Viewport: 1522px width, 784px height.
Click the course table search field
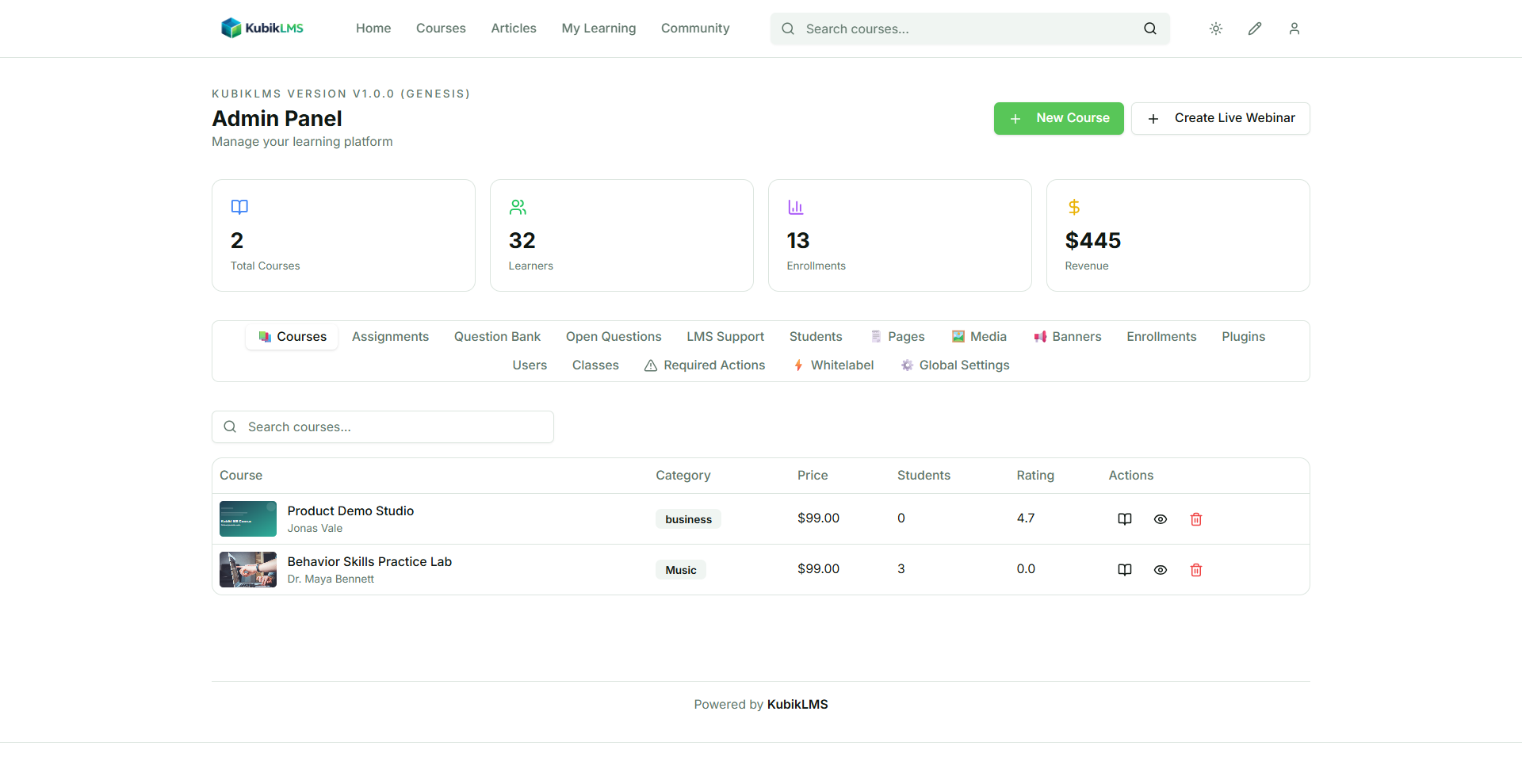tap(383, 427)
